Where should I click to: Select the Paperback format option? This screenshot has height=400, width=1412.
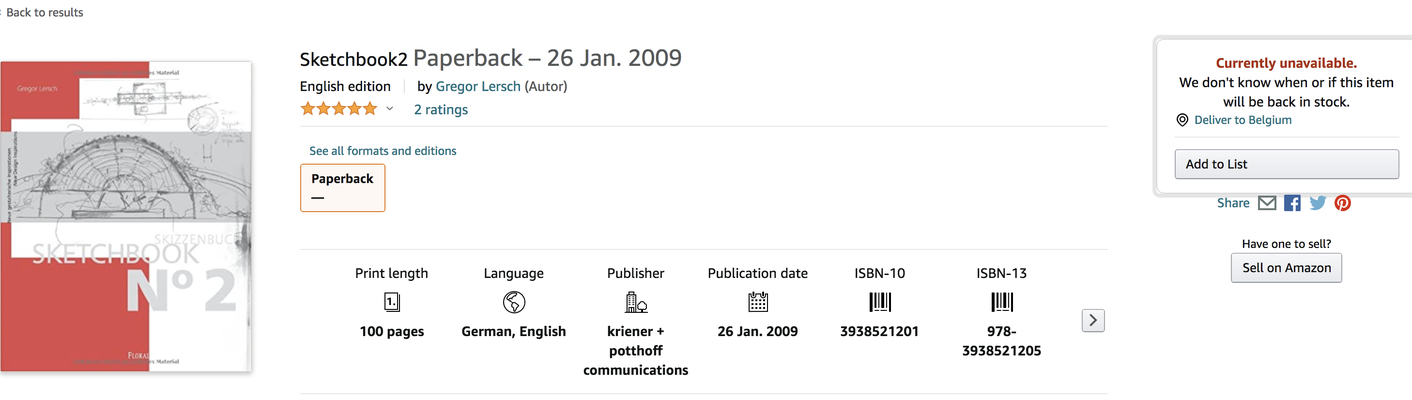coord(342,188)
